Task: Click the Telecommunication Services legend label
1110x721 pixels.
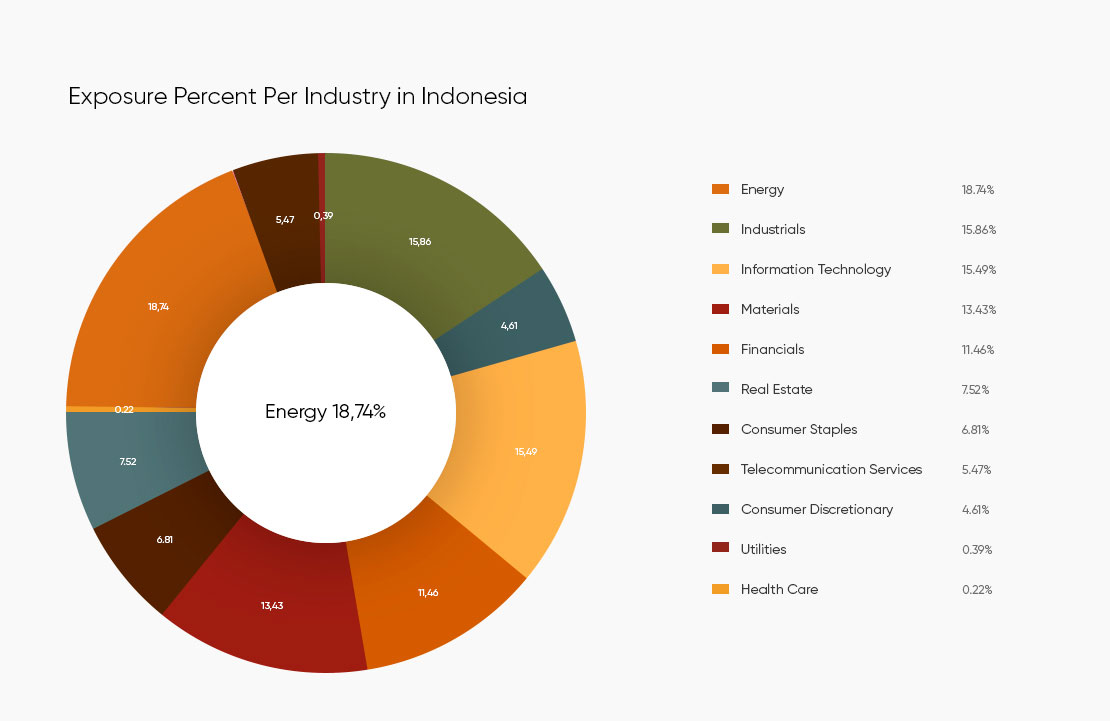Action: tap(831, 469)
